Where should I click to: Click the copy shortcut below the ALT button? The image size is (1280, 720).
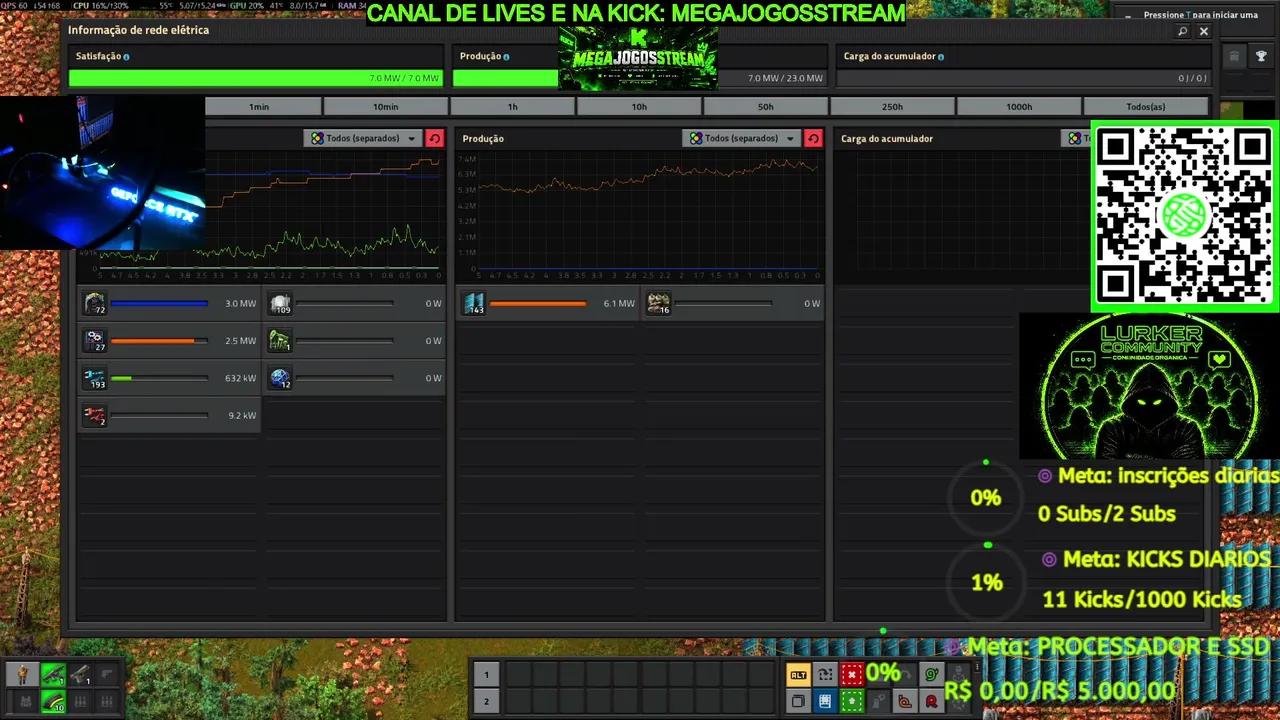[798, 701]
